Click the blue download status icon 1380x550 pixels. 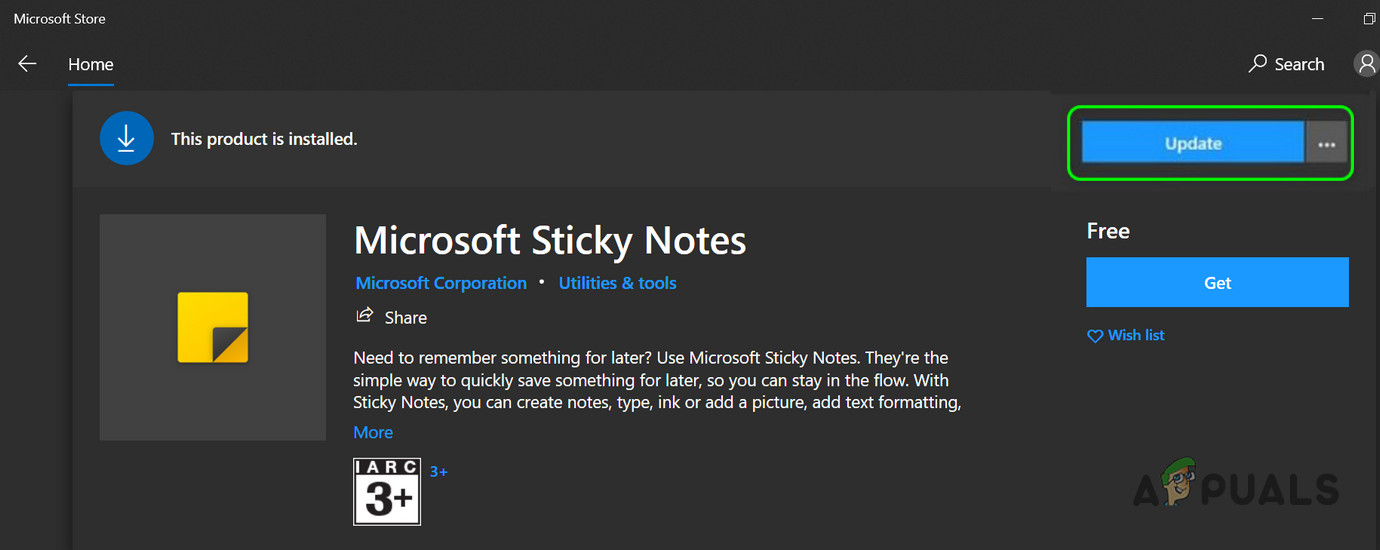(x=126, y=139)
